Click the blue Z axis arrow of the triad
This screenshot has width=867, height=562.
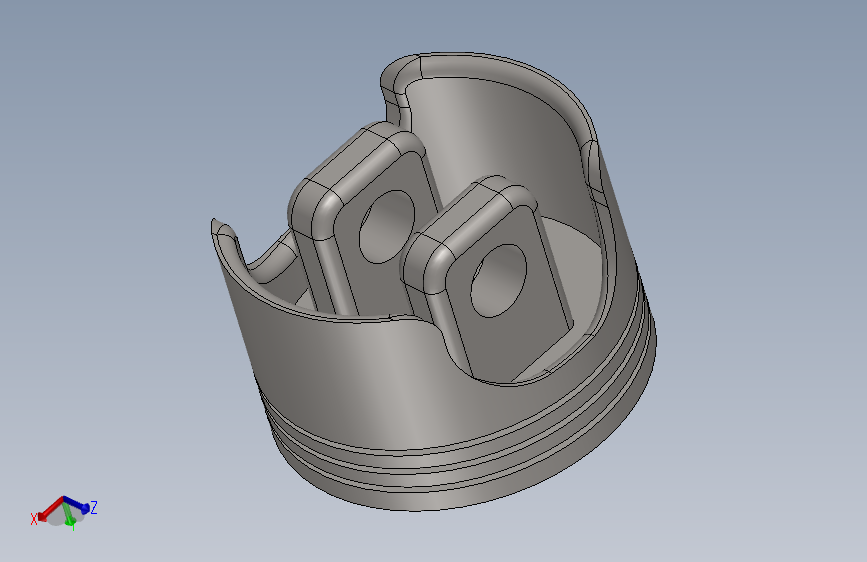coord(77,504)
